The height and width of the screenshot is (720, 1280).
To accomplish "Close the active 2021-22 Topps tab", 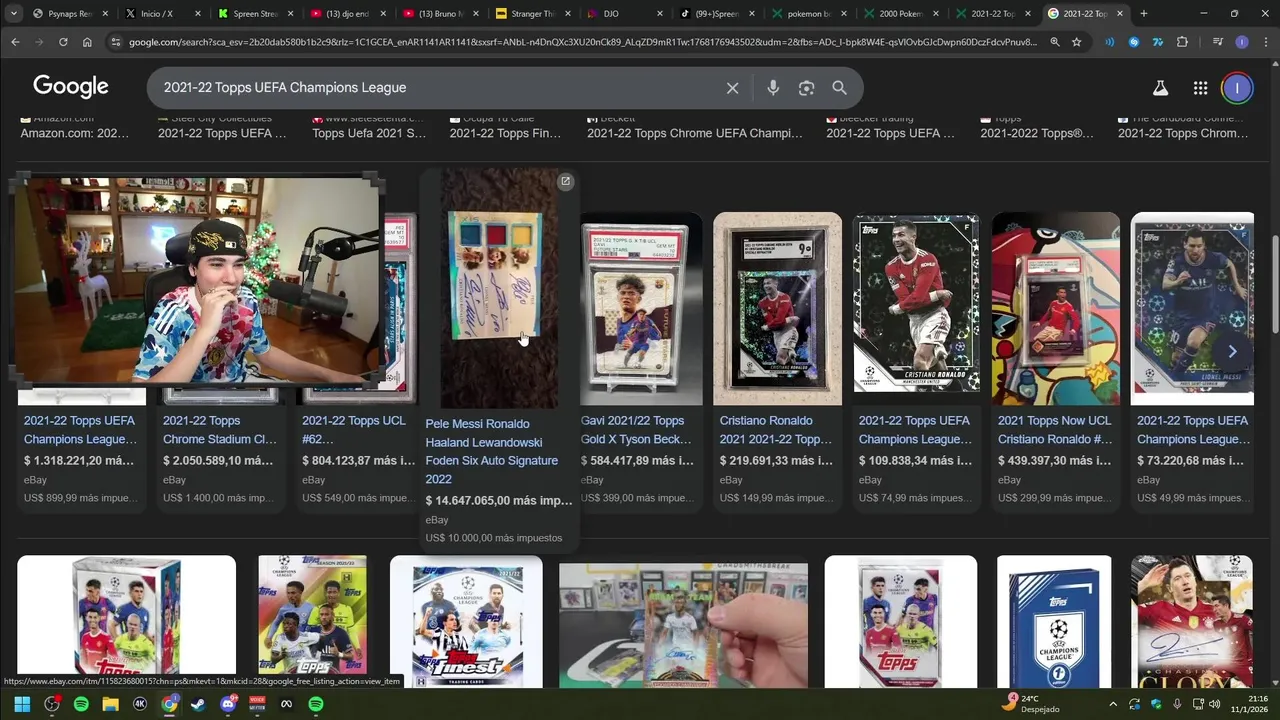I will (x=1120, y=14).
